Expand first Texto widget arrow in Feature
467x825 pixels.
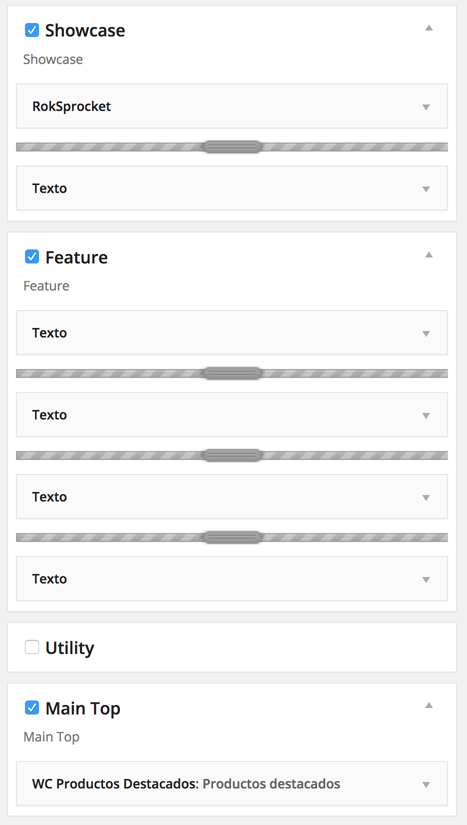426,334
